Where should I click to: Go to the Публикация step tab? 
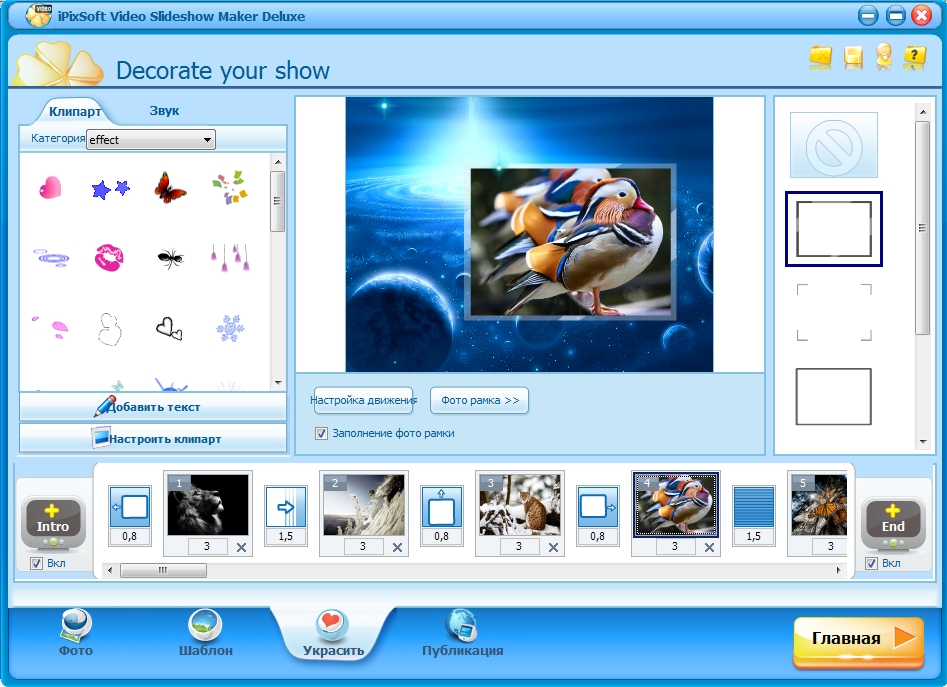click(461, 635)
